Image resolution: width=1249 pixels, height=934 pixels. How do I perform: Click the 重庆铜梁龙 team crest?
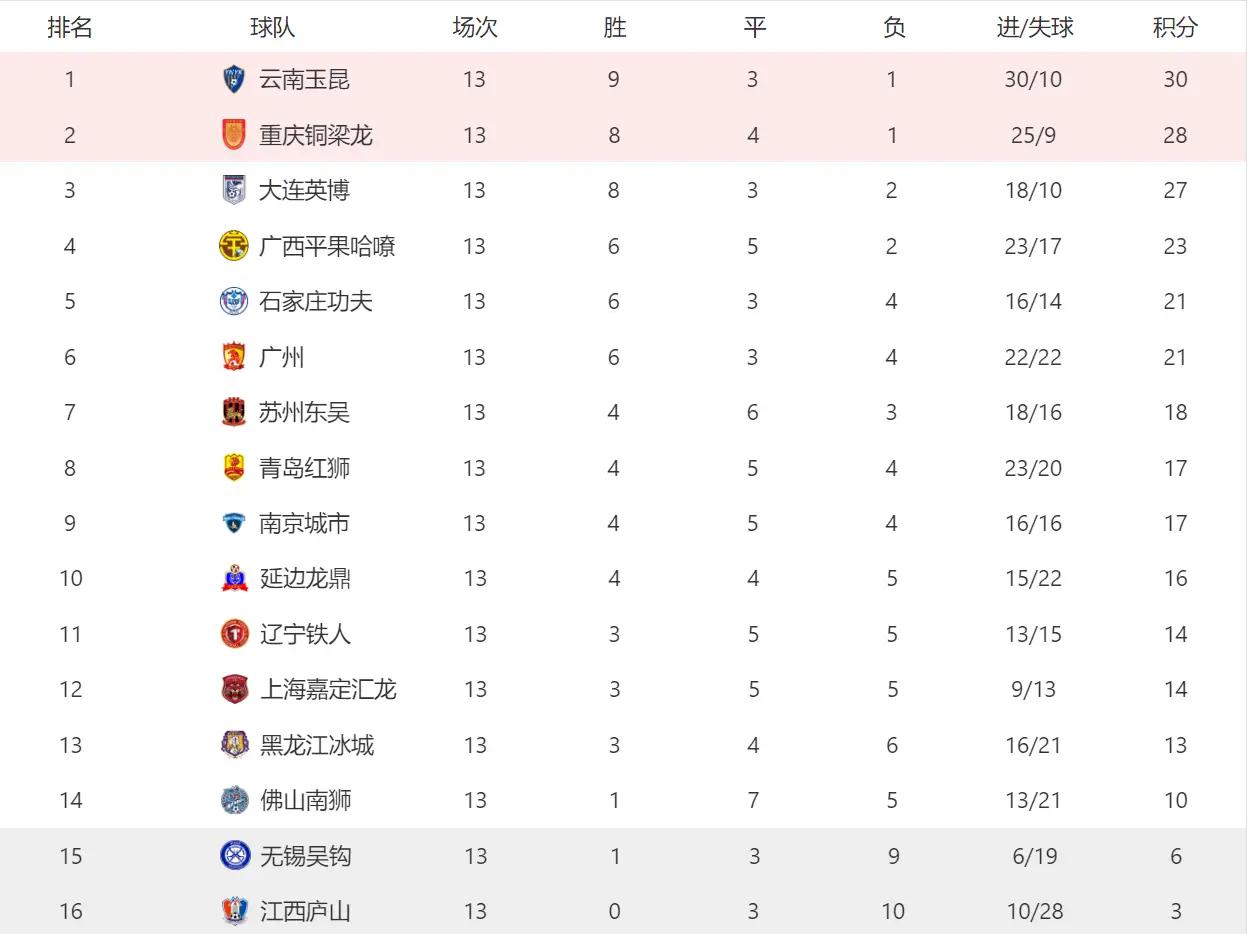tap(234, 135)
